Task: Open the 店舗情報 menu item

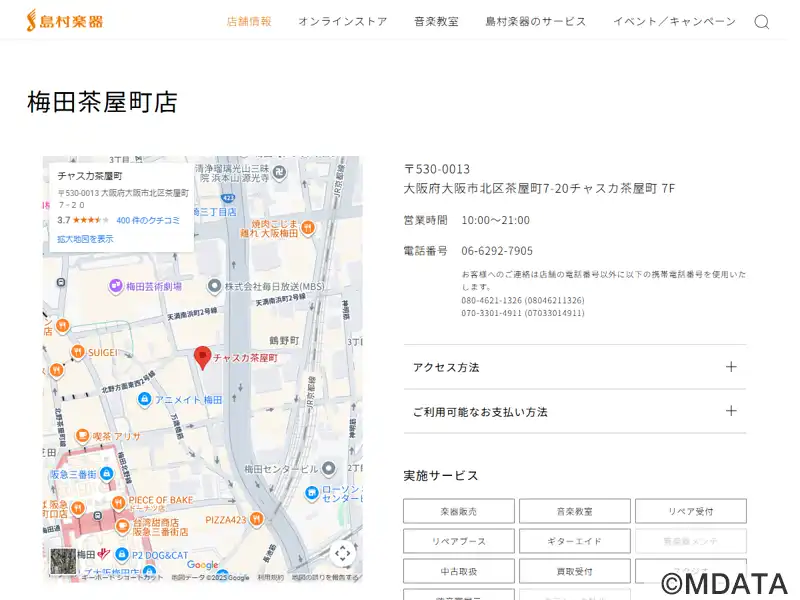Action: coord(249,21)
